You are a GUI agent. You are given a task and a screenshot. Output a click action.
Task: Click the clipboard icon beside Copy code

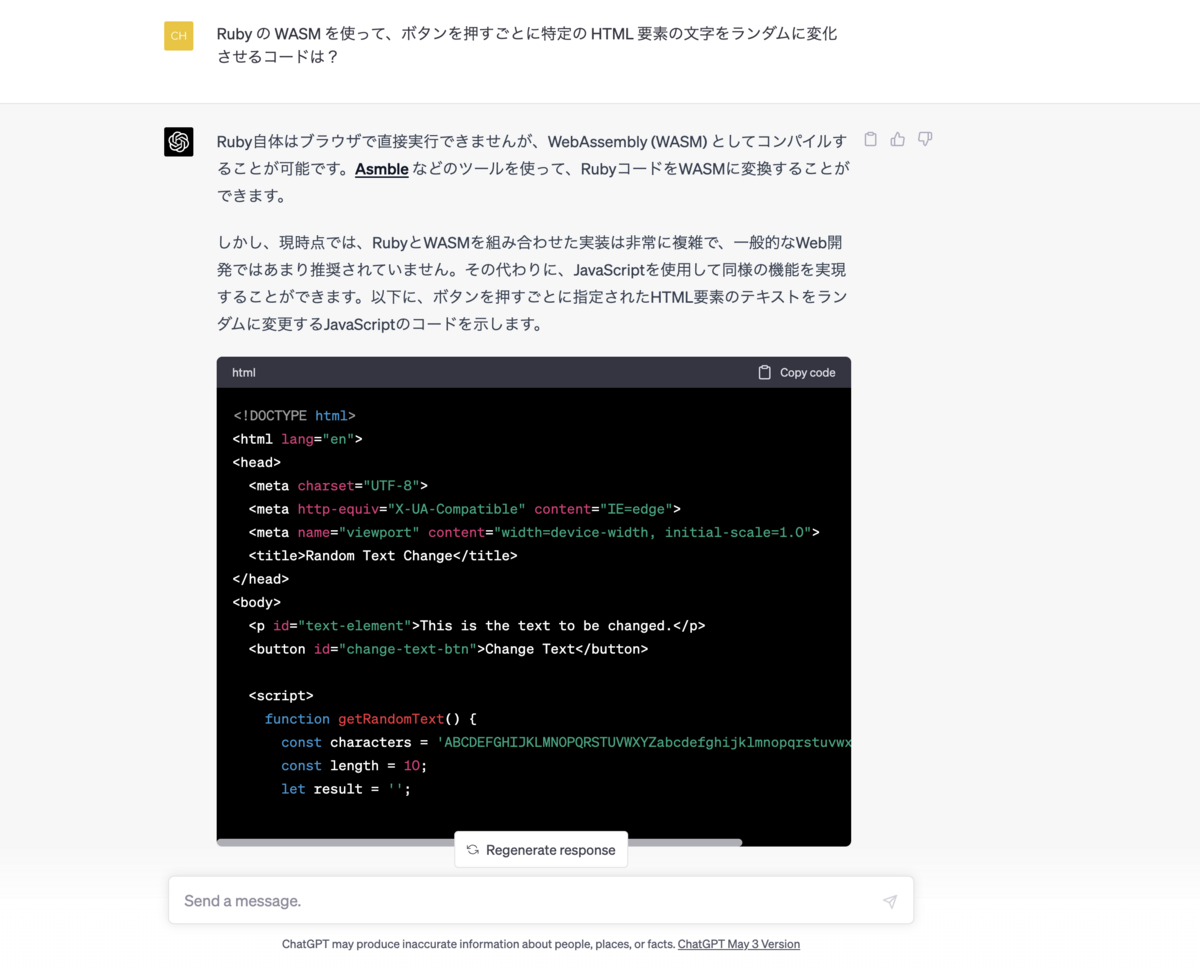765,372
